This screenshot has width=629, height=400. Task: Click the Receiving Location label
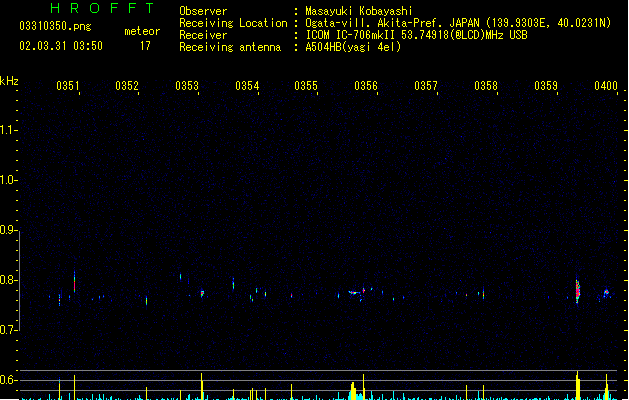point(233,23)
